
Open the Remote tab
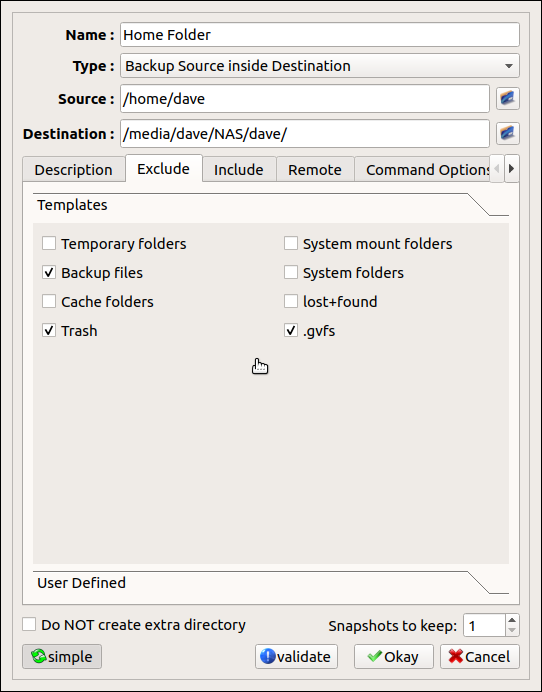click(315, 169)
